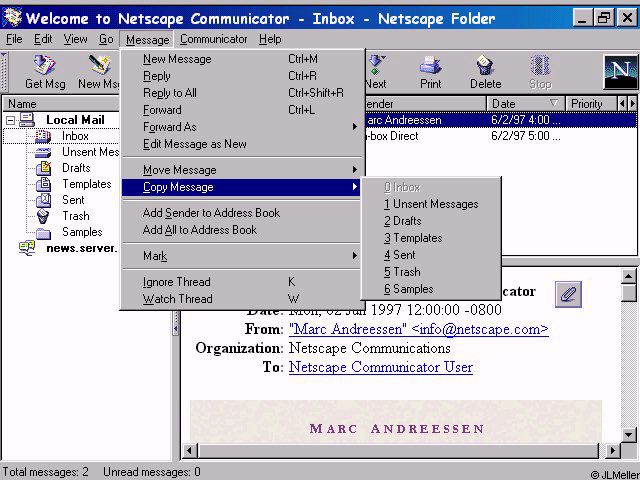
Task: Open the View menu
Action: pyautogui.click(x=76, y=39)
